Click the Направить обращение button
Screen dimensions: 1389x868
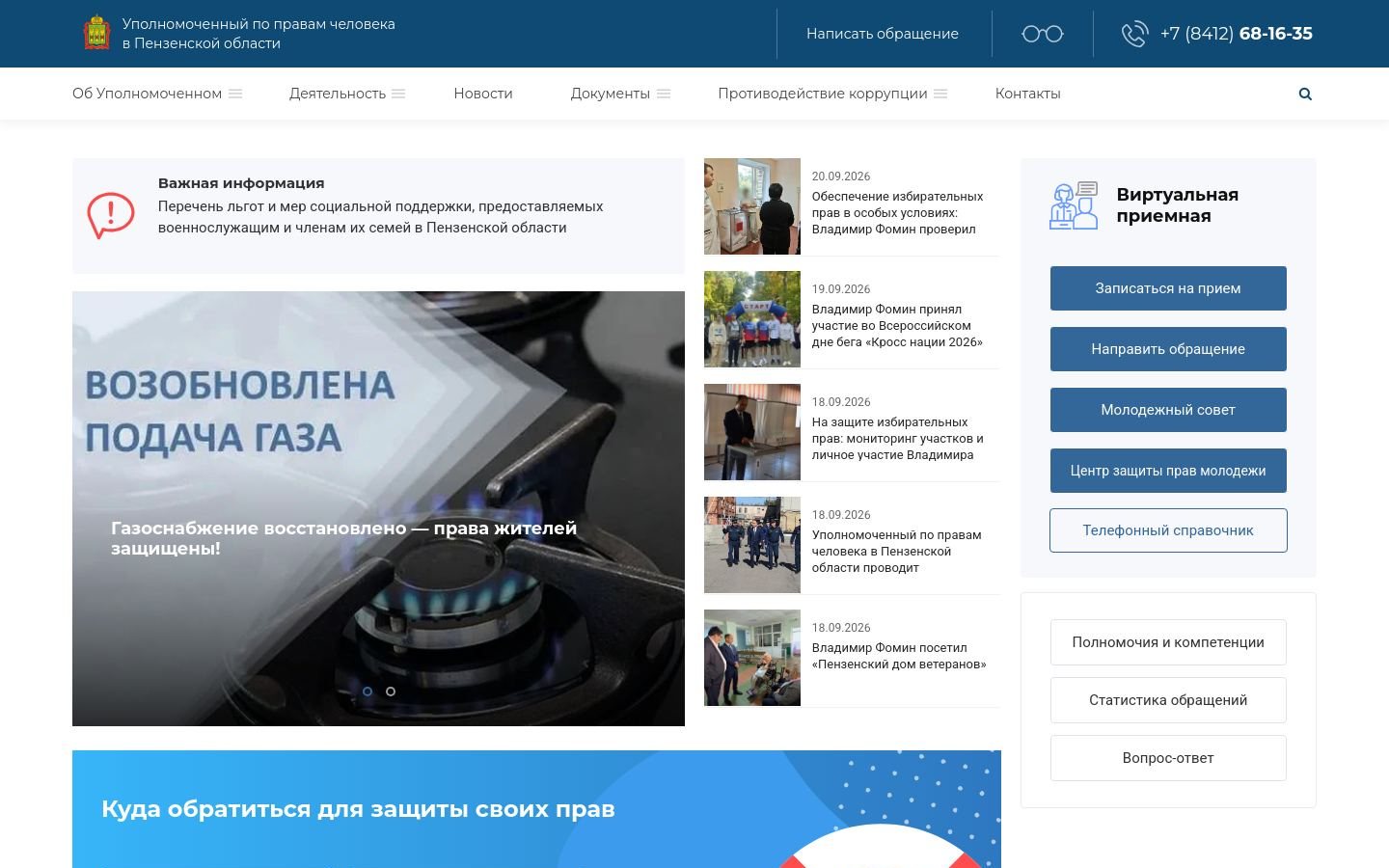1168,349
